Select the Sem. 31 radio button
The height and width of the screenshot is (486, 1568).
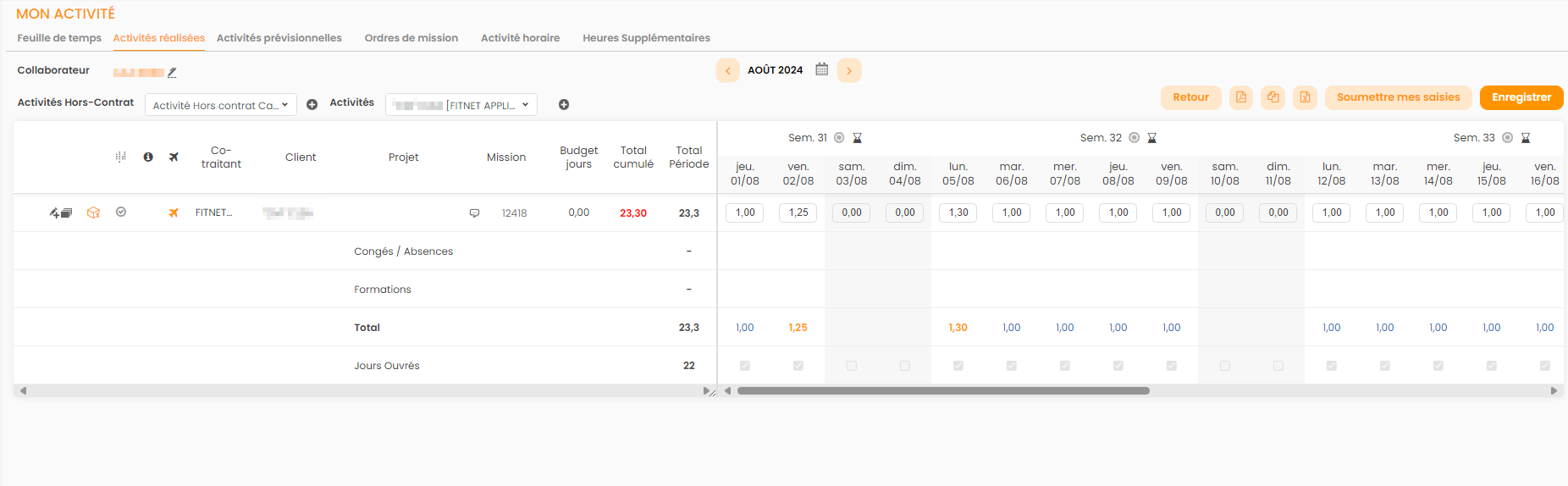(839, 138)
